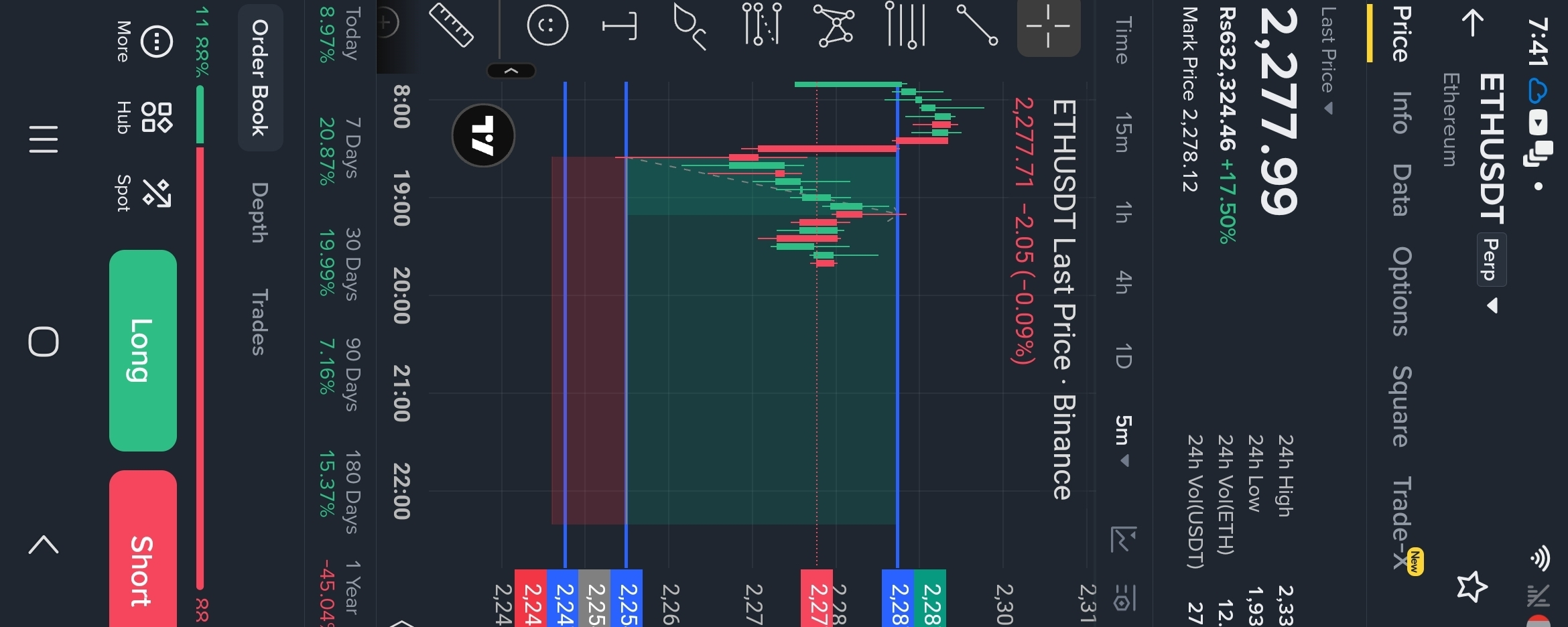Select the Time chart interval

pos(1124,40)
